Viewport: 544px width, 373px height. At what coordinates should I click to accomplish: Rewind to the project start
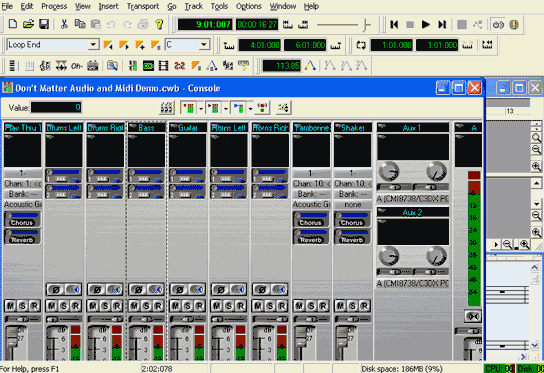[394, 25]
